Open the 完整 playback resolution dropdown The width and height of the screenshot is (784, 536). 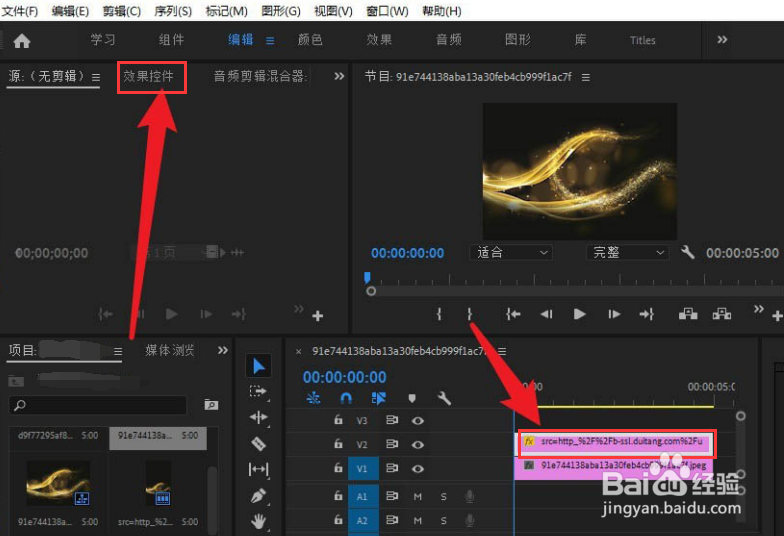click(628, 252)
